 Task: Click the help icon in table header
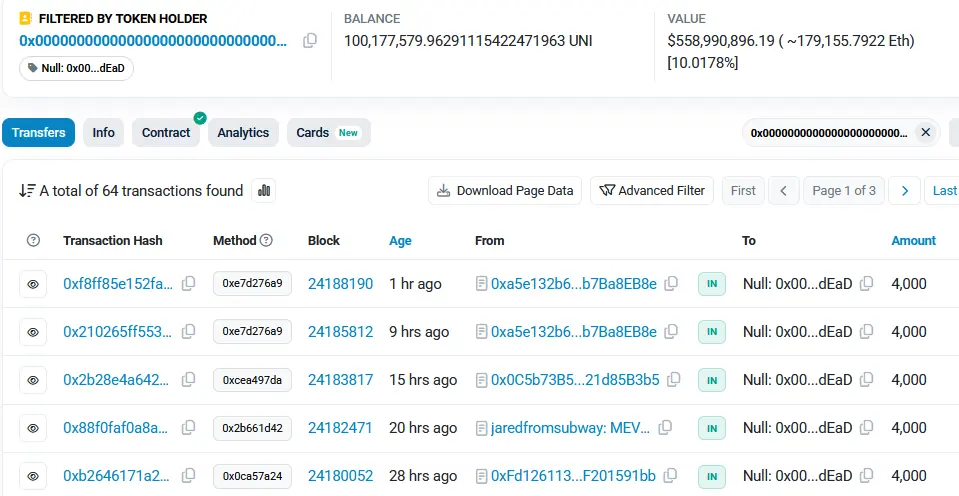pos(33,240)
